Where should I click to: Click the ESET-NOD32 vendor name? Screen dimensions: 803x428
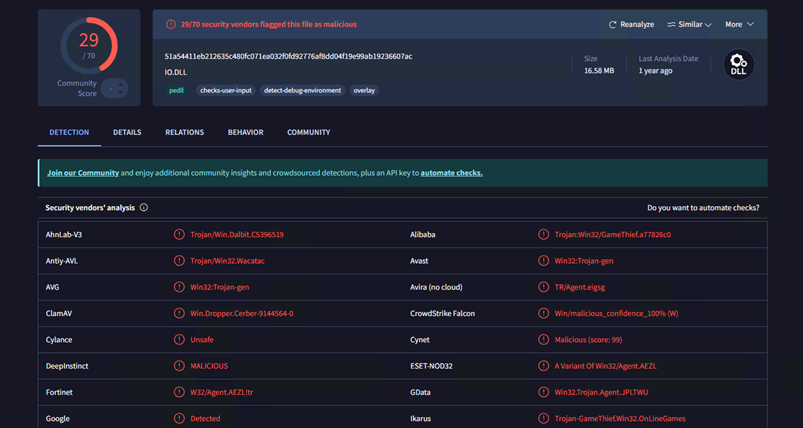(431, 366)
